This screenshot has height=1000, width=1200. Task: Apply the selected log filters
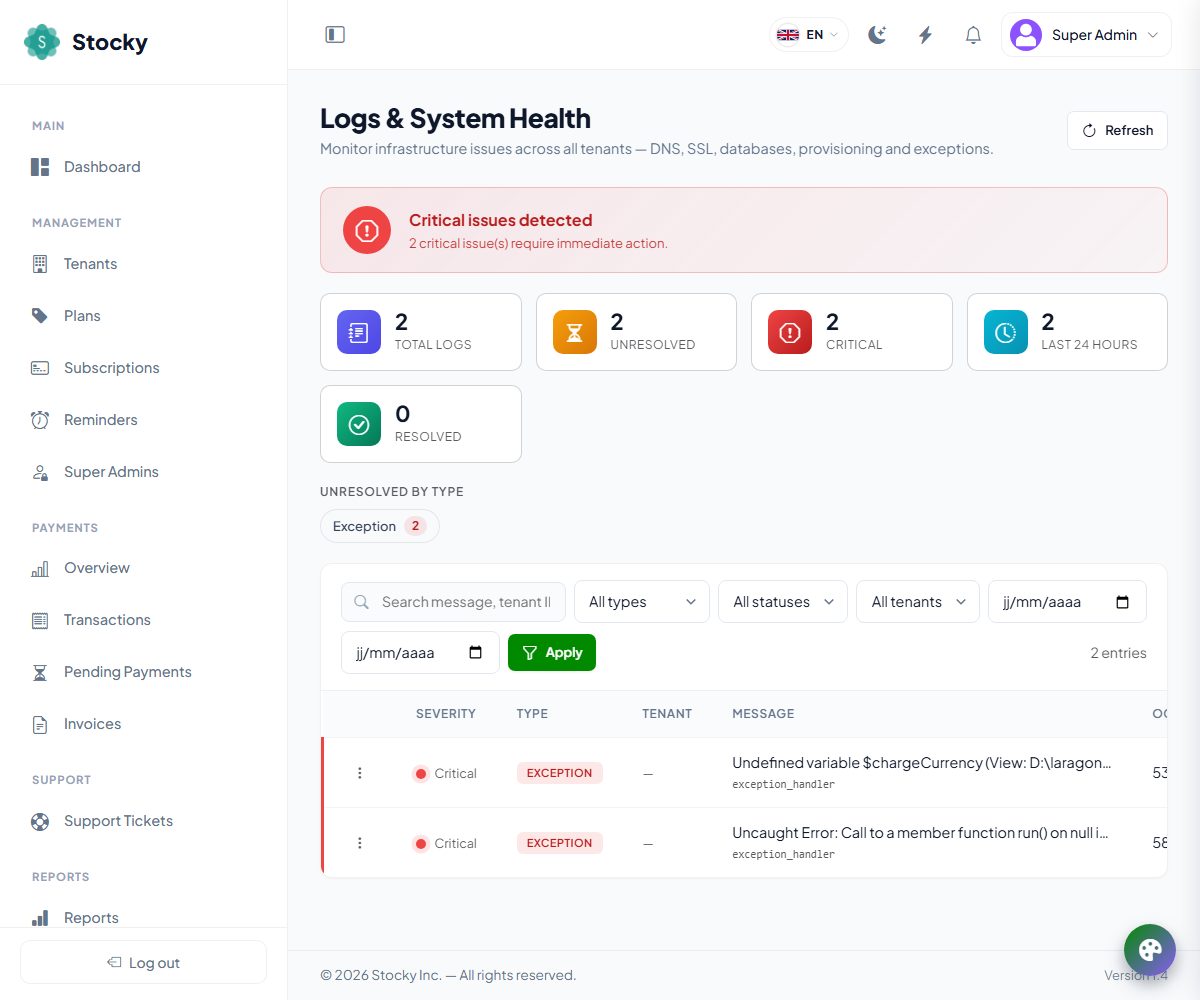(552, 653)
